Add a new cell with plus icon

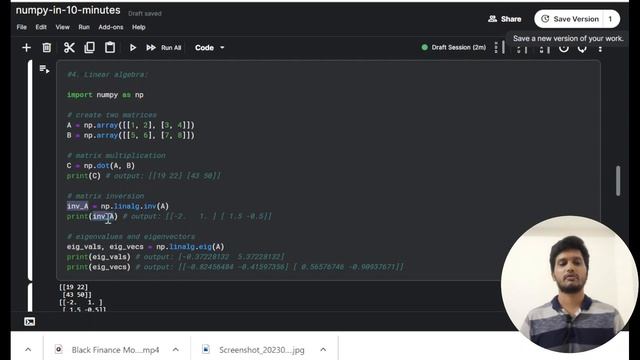pyautogui.click(x=26, y=48)
